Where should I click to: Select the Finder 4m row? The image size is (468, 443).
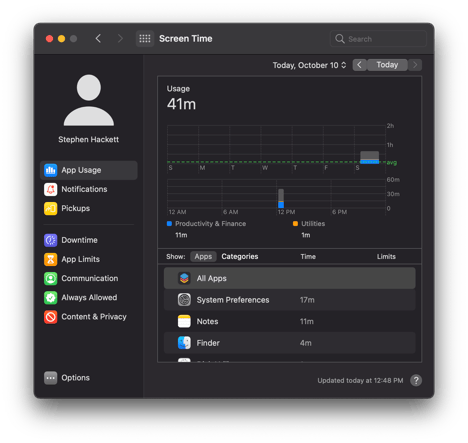click(290, 343)
